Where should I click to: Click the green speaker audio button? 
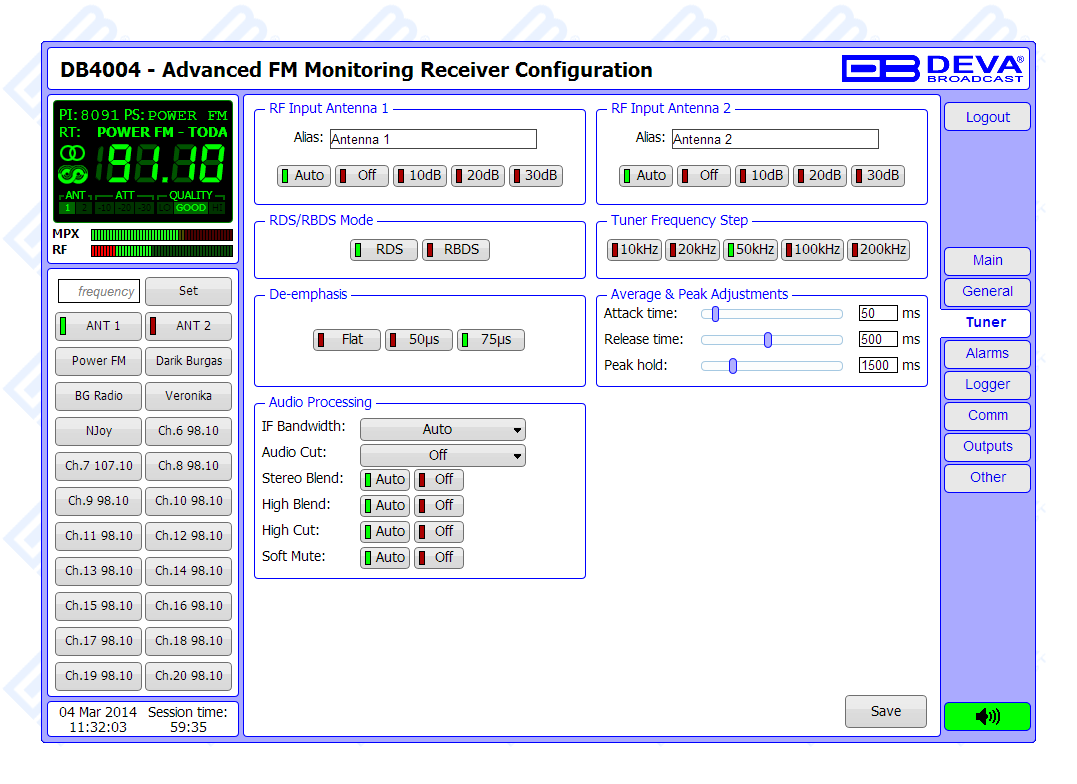tap(987, 716)
